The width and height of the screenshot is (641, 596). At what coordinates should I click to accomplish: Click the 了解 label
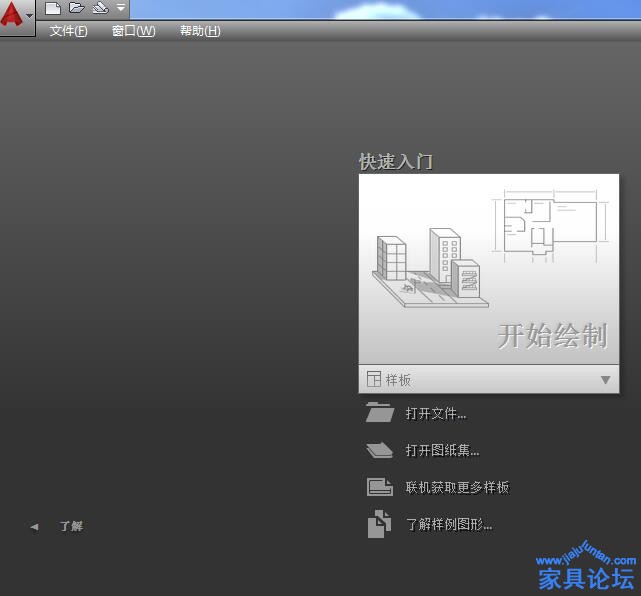point(71,526)
